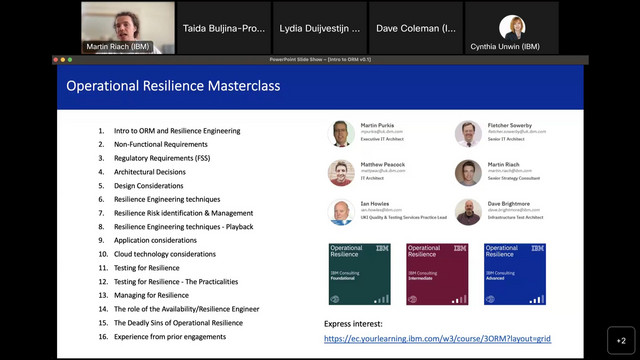Close the PowerPoint Slide Show window

pyautogui.click(x=56, y=60)
